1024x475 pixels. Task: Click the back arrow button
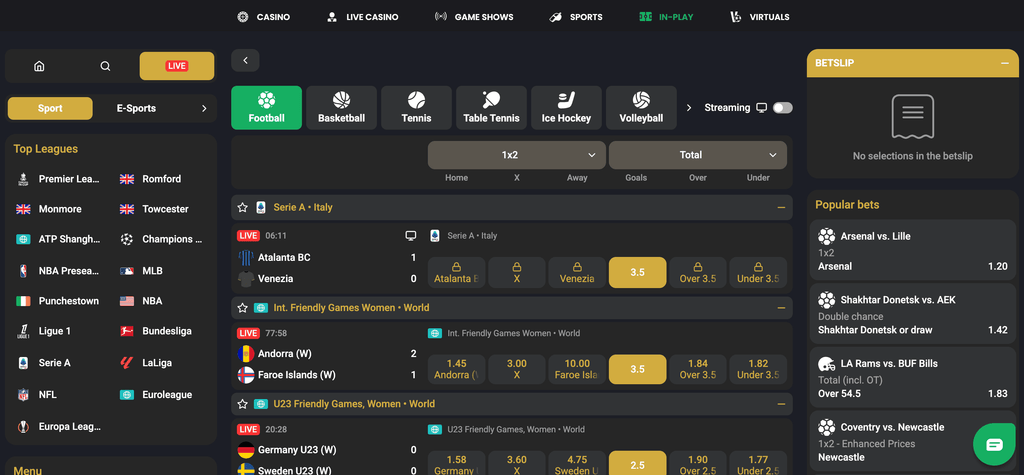245,60
